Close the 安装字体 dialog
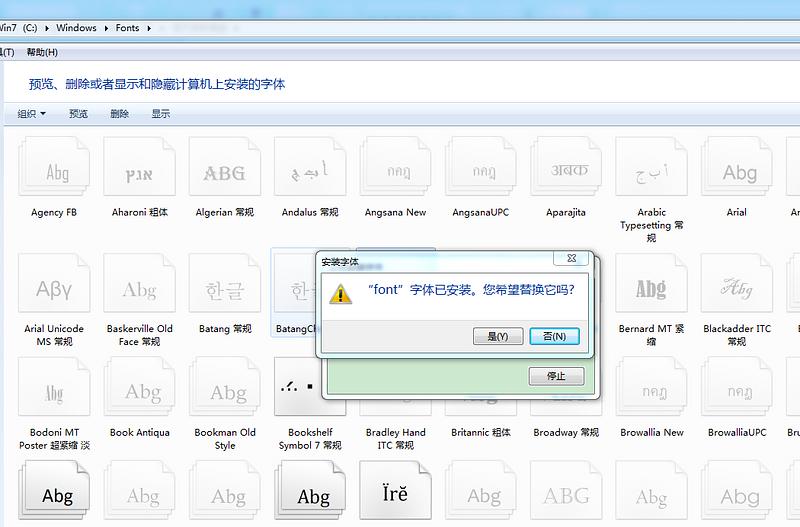 (x=572, y=258)
